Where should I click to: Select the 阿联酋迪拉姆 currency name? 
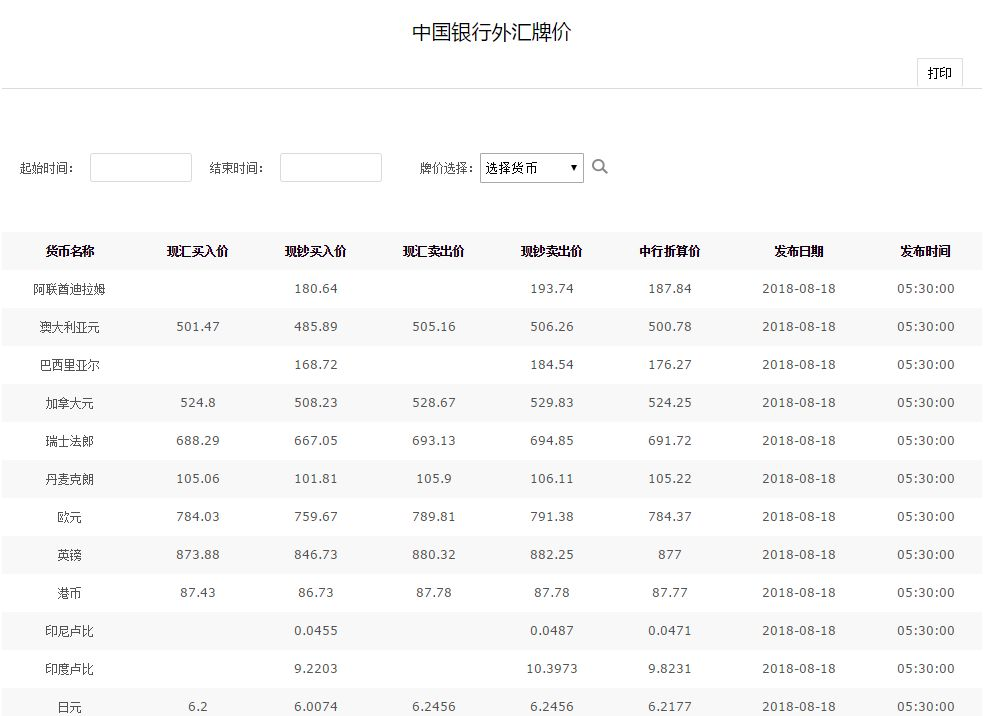click(70, 289)
